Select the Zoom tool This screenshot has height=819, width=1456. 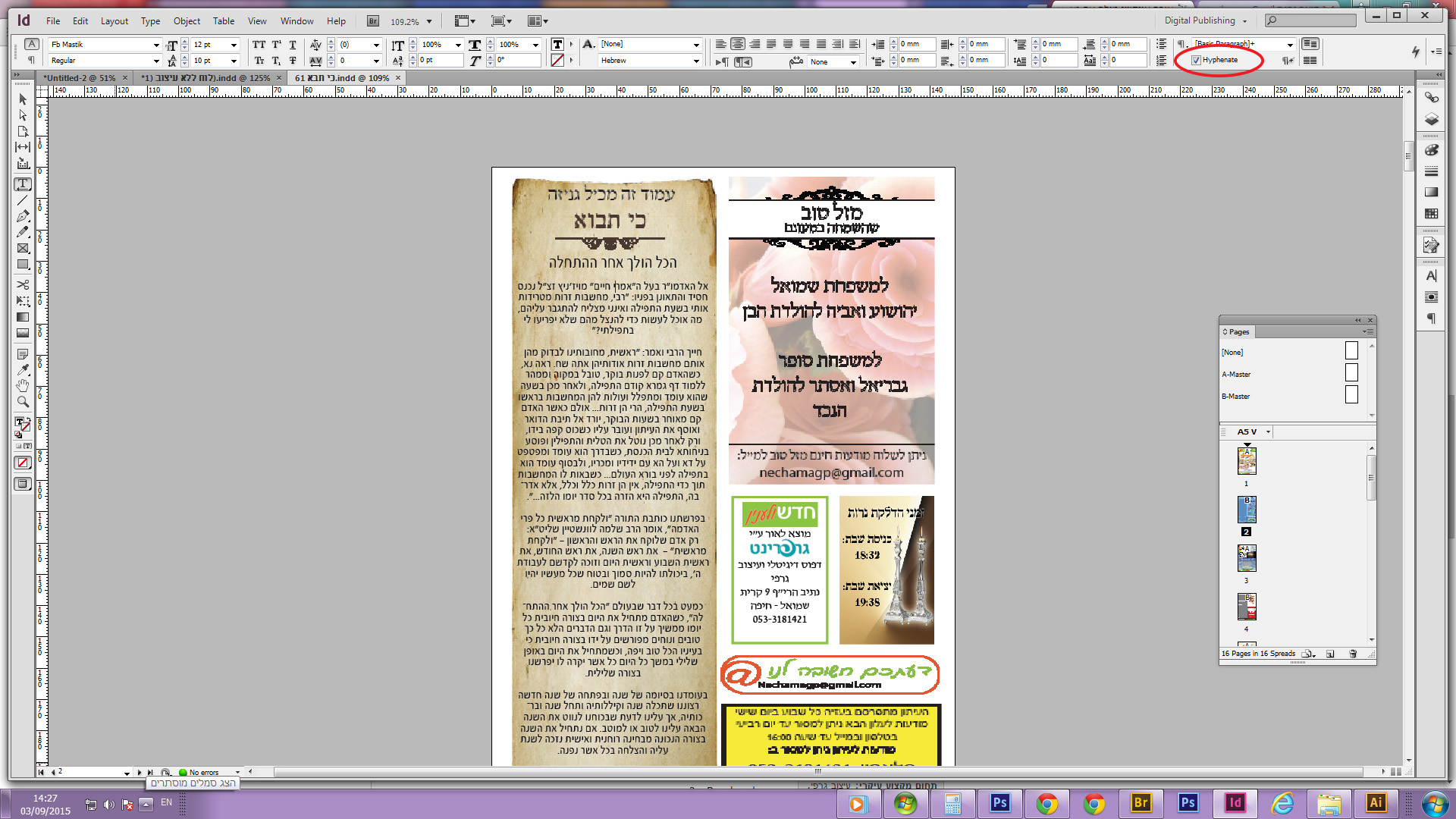(x=23, y=401)
